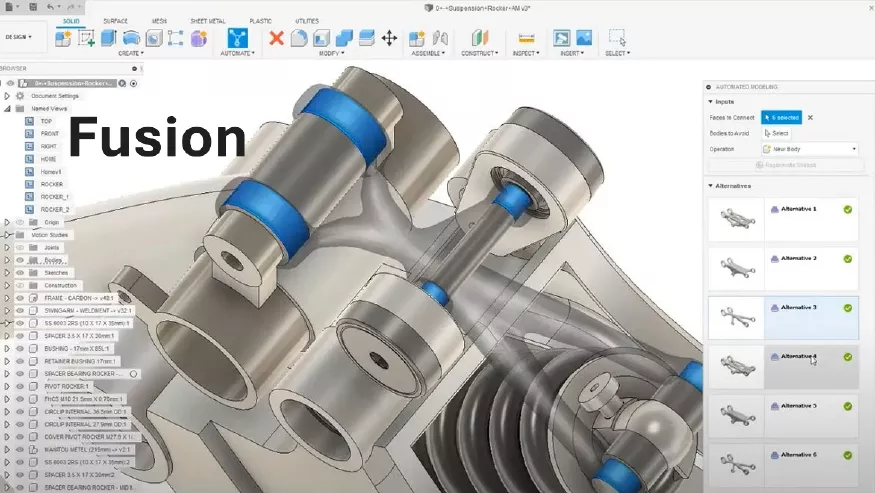Select the Offset Face tool
This screenshot has height=493, width=875.
click(367, 38)
